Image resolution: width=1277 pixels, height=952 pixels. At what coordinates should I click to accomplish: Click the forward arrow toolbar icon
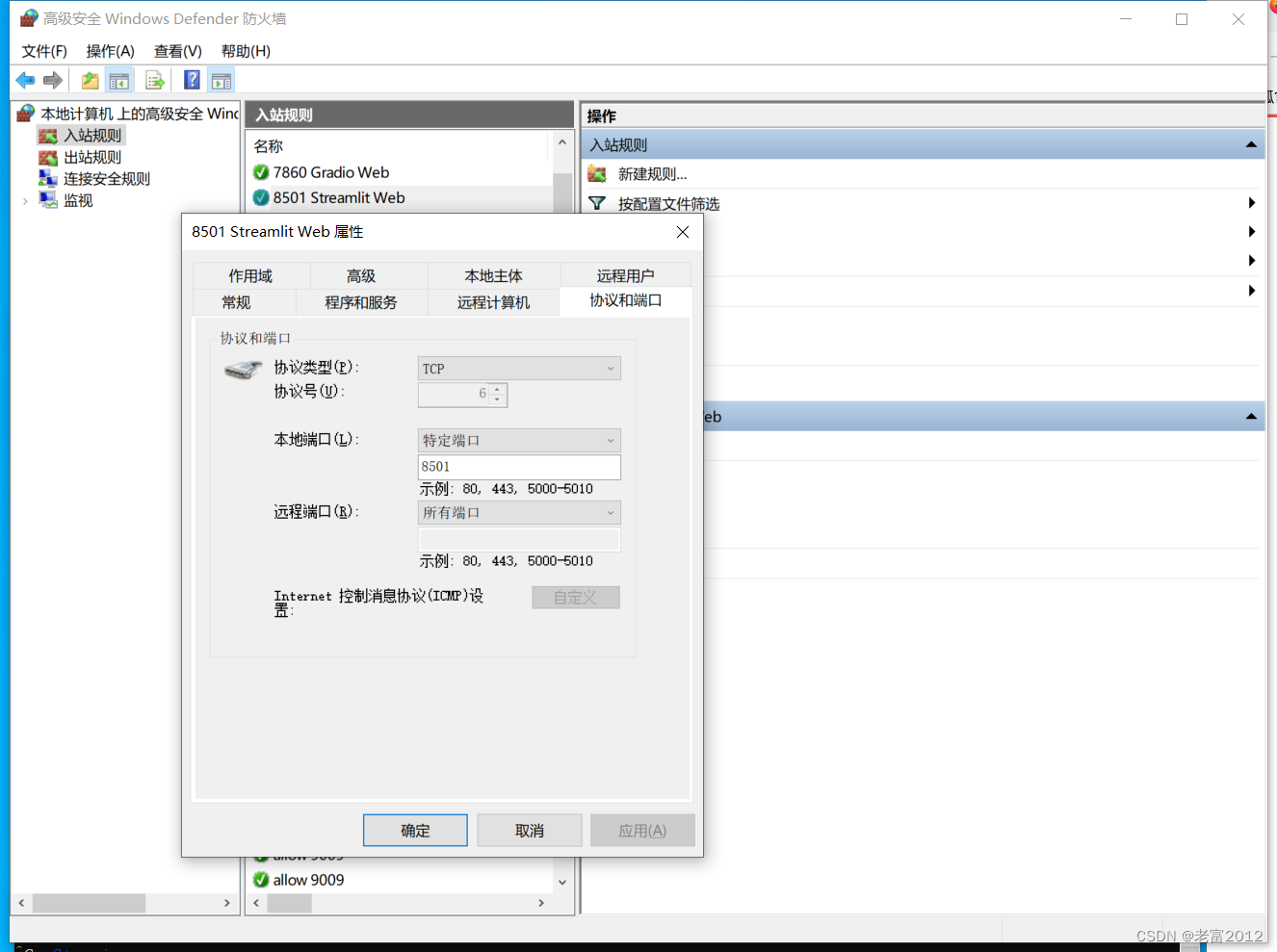click(x=53, y=81)
